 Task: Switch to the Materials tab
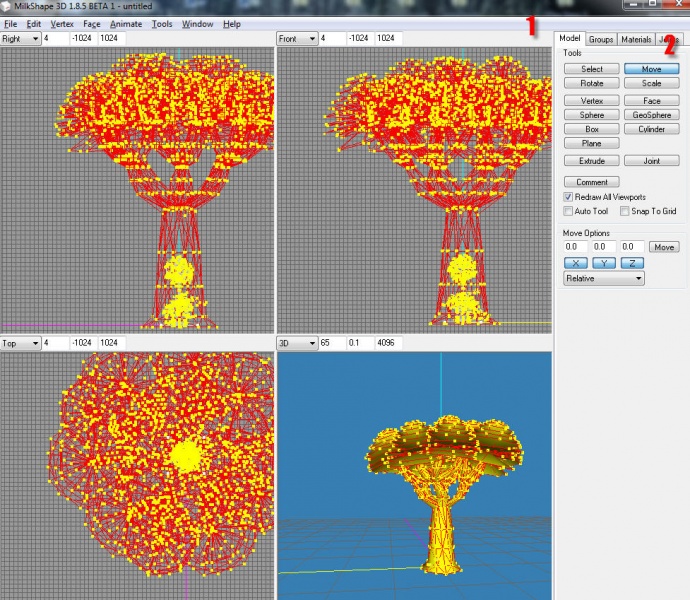(635, 40)
